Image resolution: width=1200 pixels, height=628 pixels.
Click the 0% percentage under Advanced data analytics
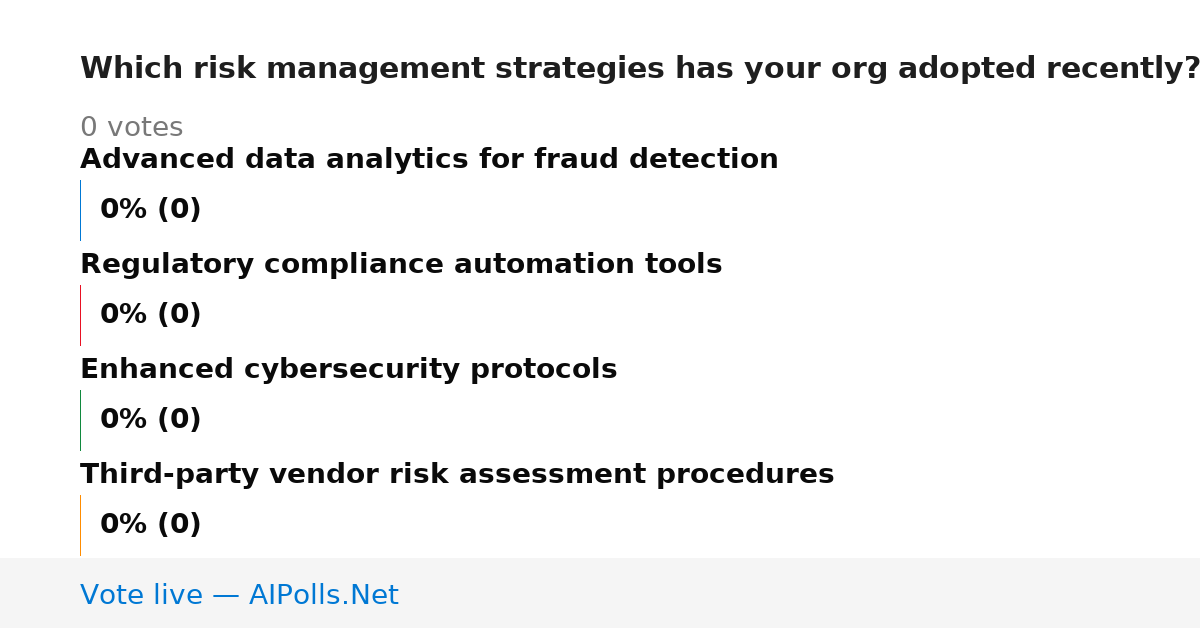pyautogui.click(x=124, y=210)
